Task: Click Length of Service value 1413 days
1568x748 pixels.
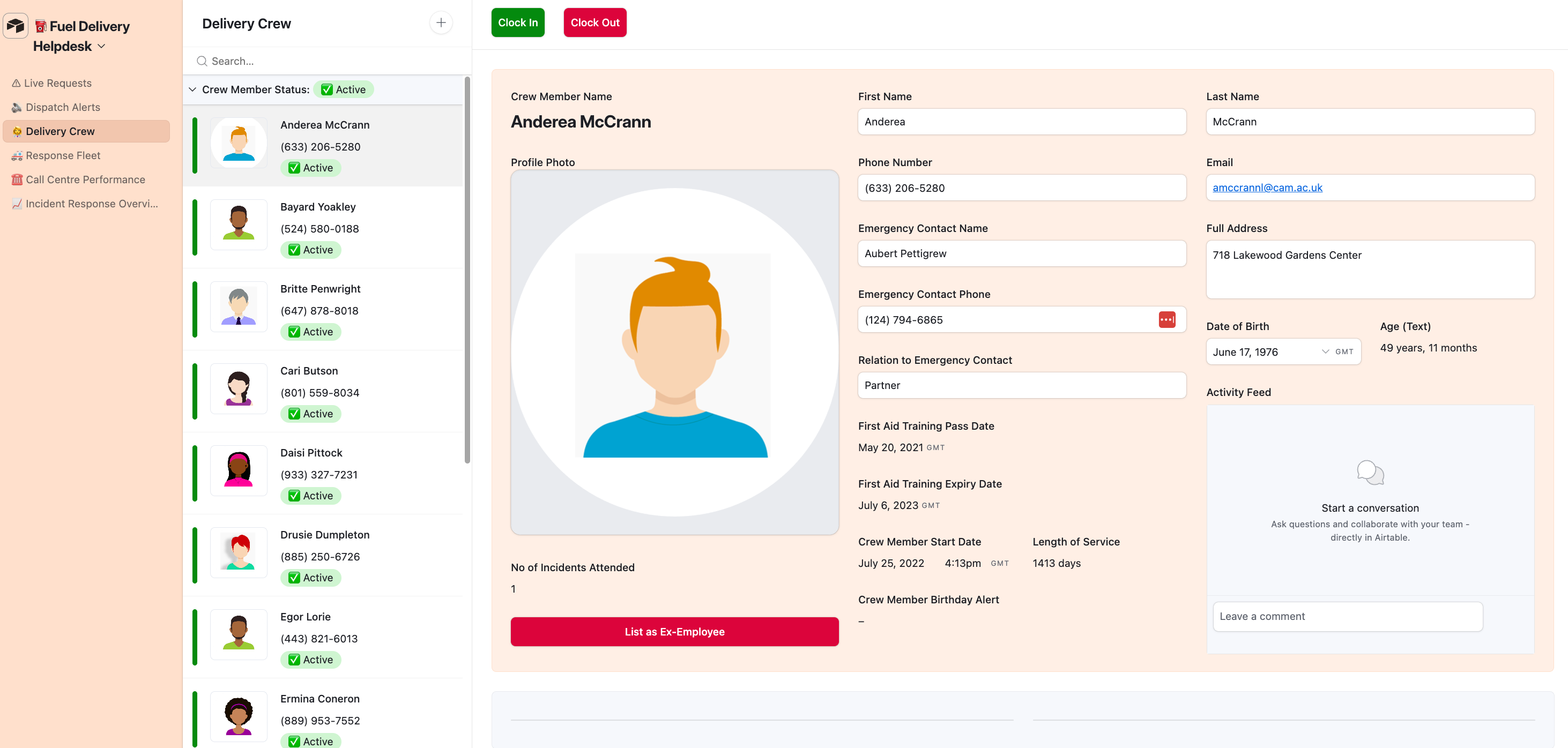Action: [x=1056, y=563]
